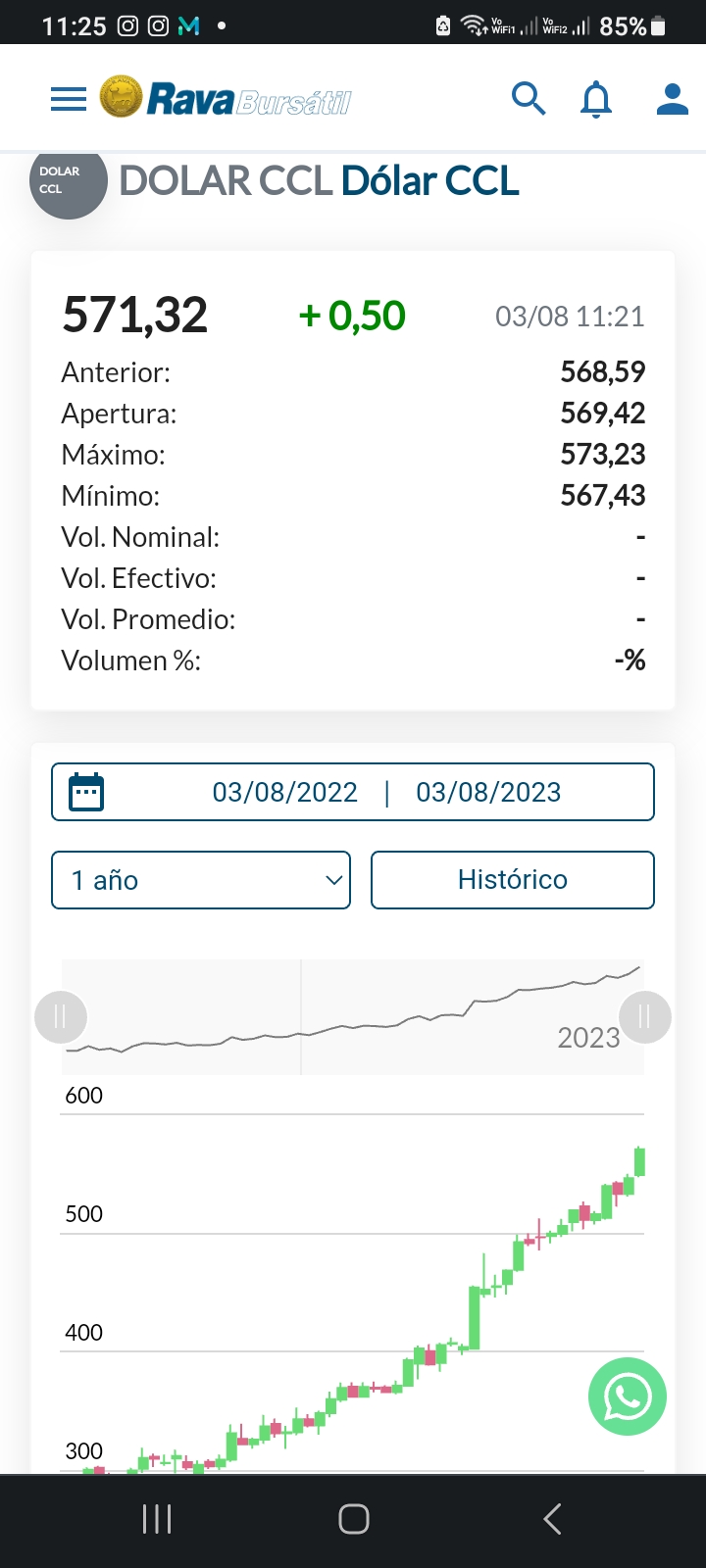Click the overview mini chart line

click(x=353, y=1017)
